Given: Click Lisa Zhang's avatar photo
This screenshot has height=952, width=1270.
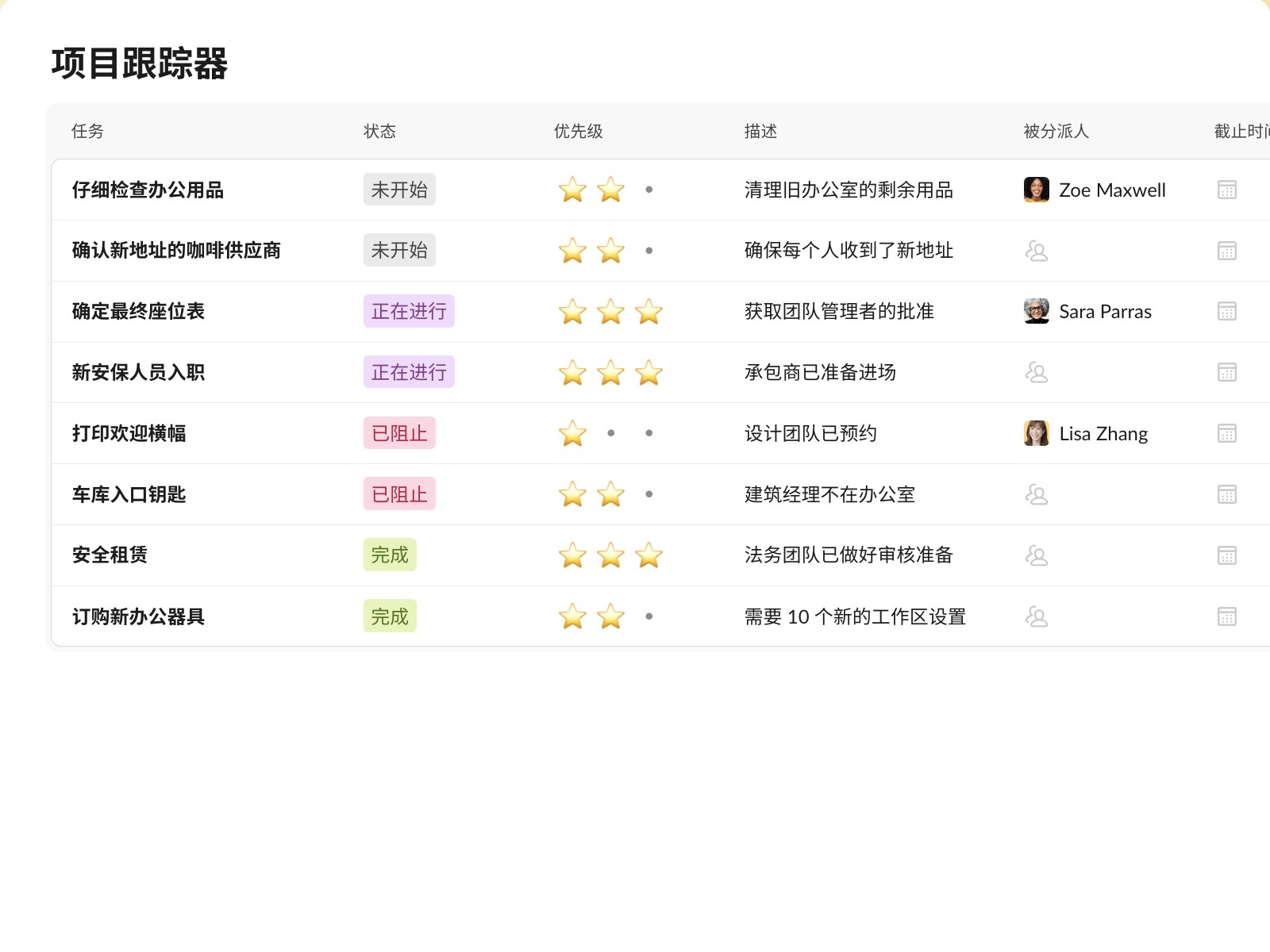Looking at the screenshot, I should (x=1036, y=433).
